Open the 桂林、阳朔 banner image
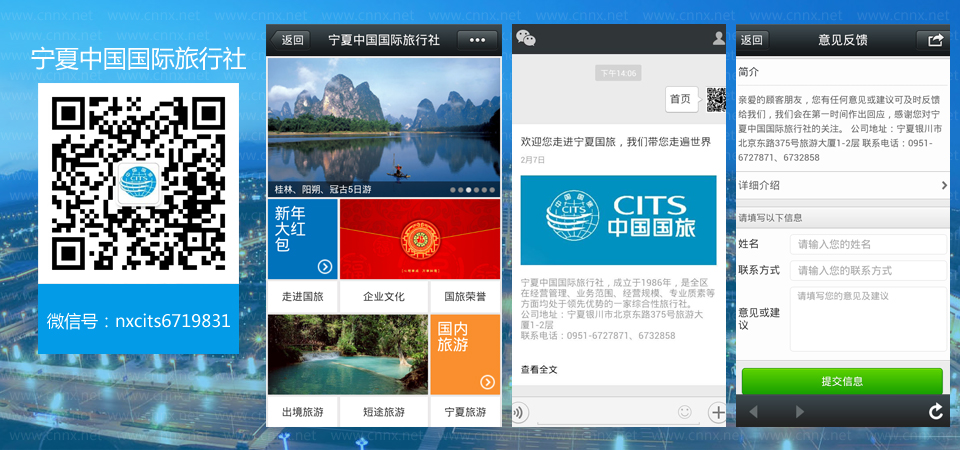Screen dimensions: 960x450 [384, 127]
